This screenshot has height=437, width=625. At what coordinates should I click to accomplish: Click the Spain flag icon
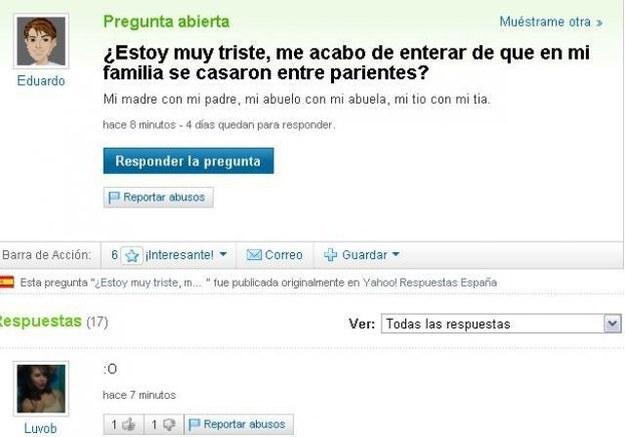pyautogui.click(x=6, y=282)
